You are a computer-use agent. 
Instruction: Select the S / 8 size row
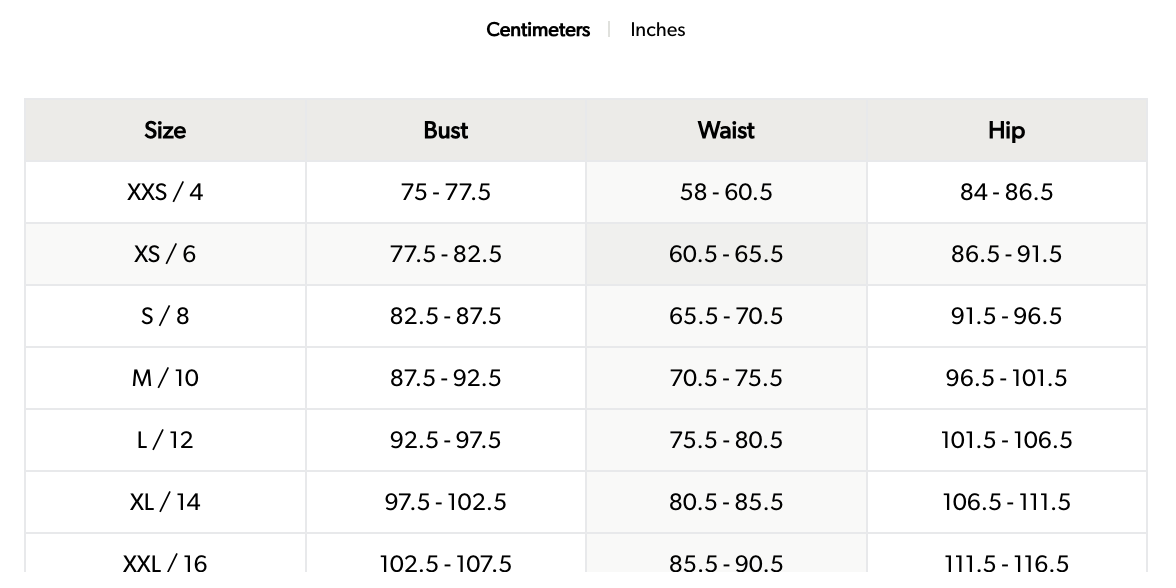[165, 316]
